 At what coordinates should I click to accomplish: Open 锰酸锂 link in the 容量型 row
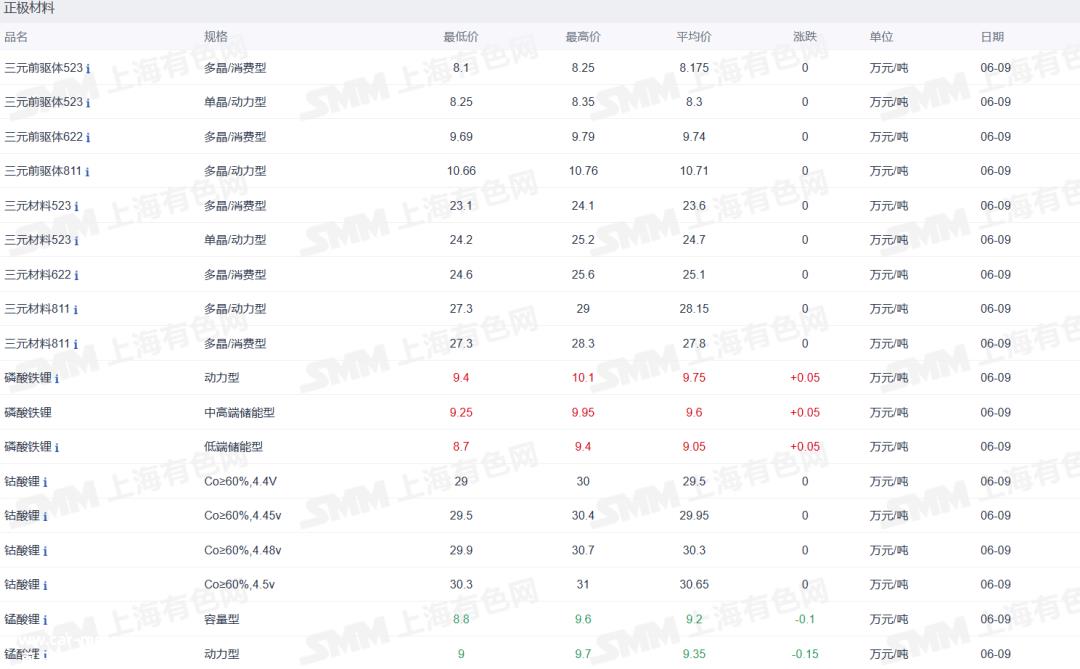coord(22,619)
